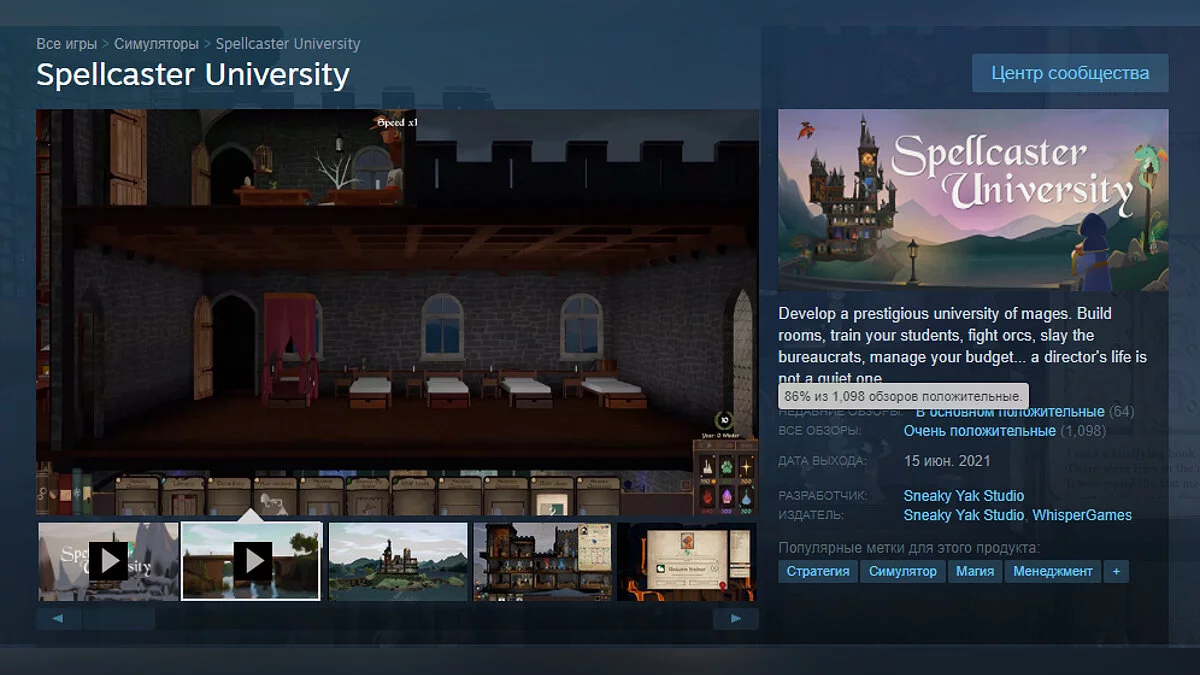
Task: Open the Spellcaster University header image
Action: (x=973, y=200)
